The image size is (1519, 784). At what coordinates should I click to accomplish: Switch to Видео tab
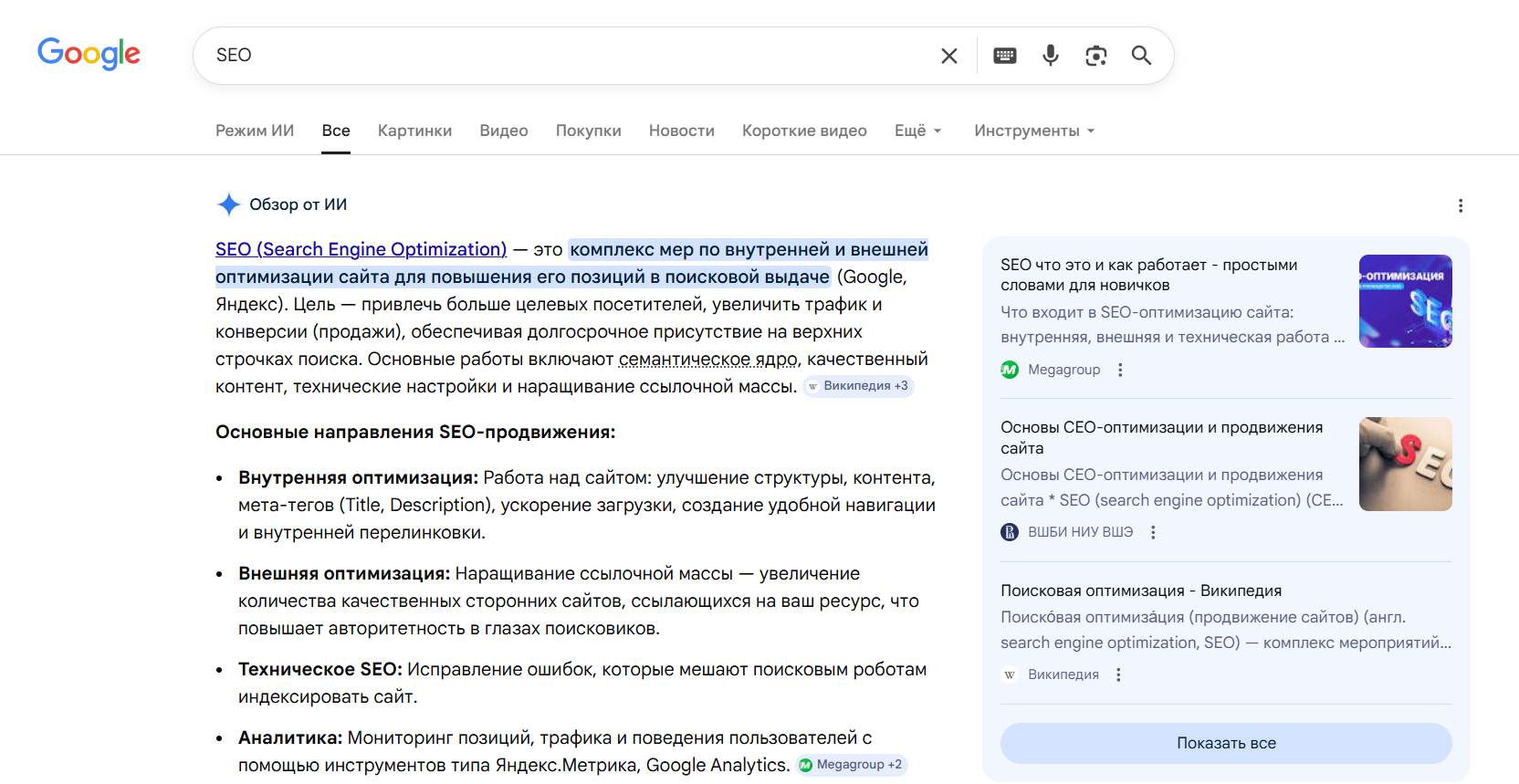click(x=504, y=131)
